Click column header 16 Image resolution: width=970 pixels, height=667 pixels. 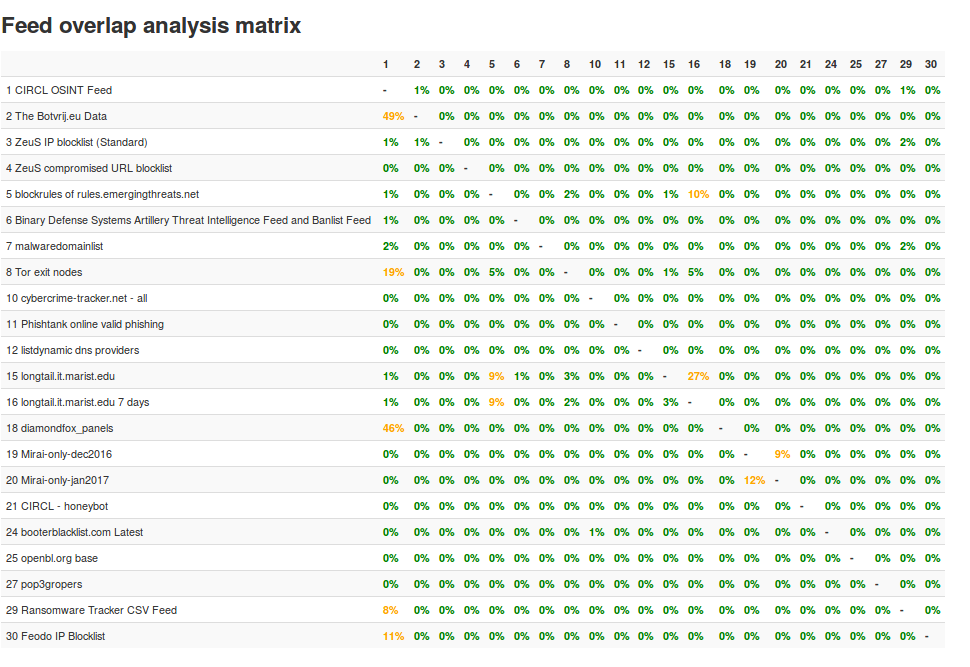tap(694, 64)
